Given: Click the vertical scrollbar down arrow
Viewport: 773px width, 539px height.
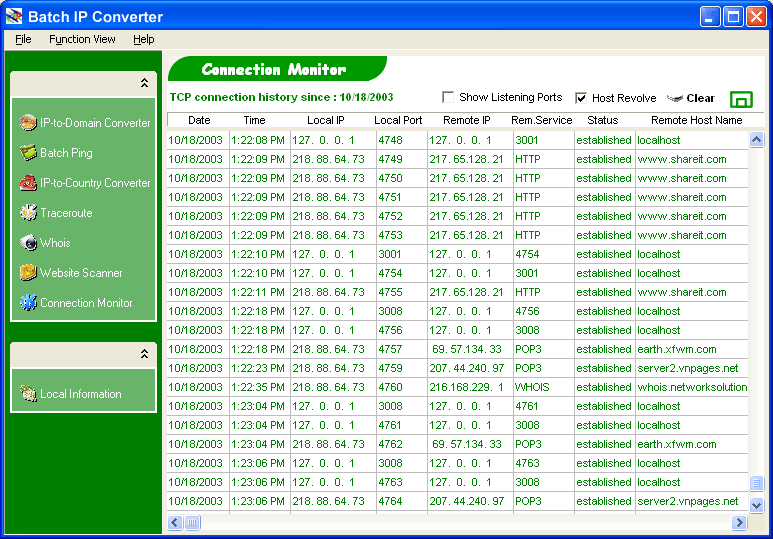Looking at the screenshot, I should 756,505.
